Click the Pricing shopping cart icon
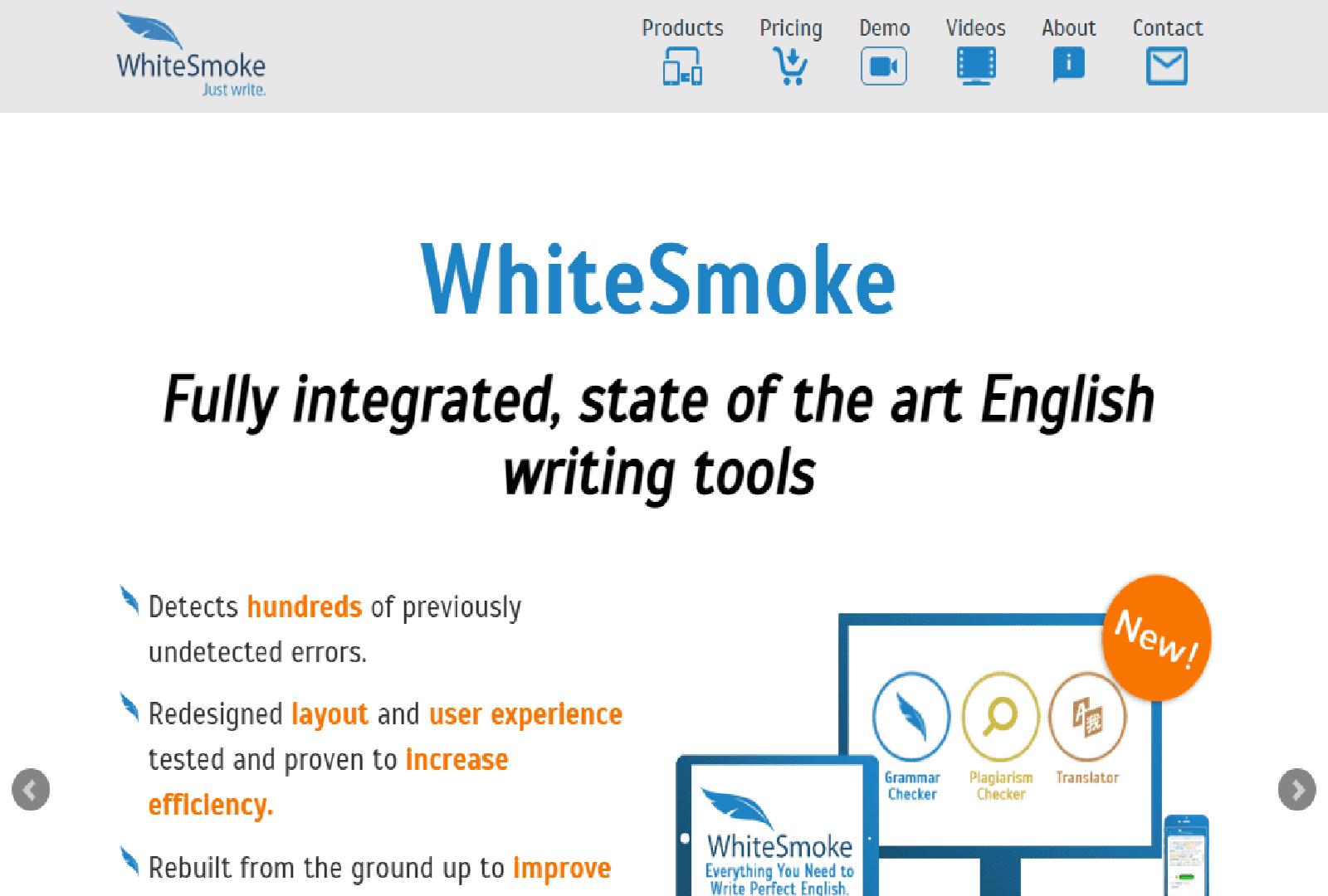Image resolution: width=1328 pixels, height=896 pixels. click(x=790, y=68)
